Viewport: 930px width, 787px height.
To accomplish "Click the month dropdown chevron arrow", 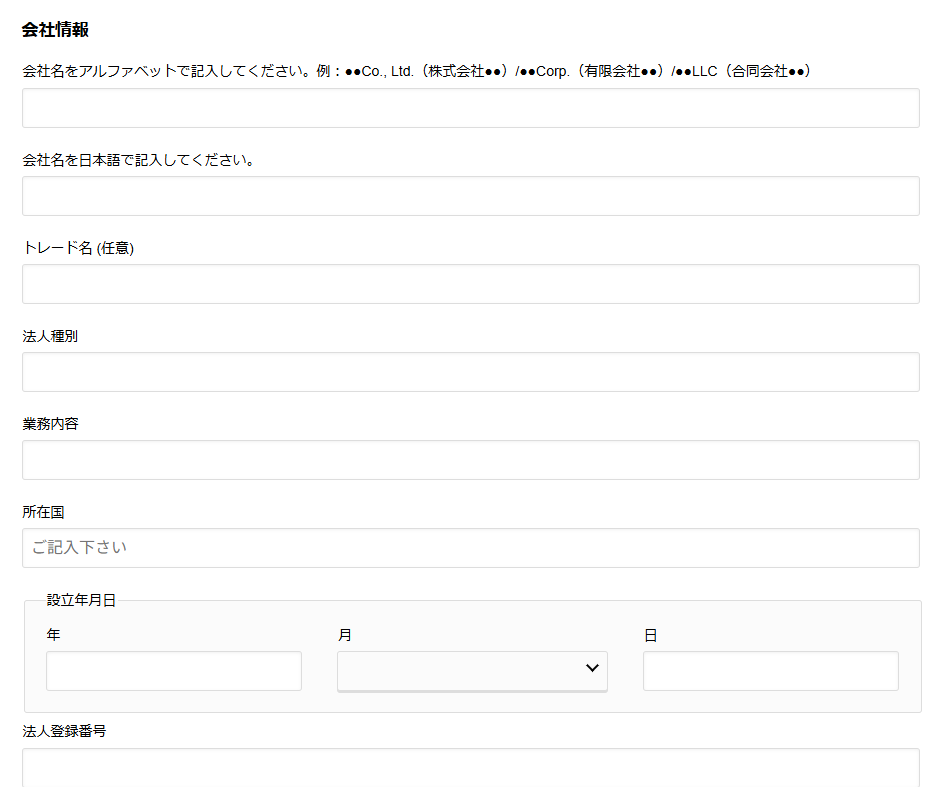I will (x=592, y=669).
